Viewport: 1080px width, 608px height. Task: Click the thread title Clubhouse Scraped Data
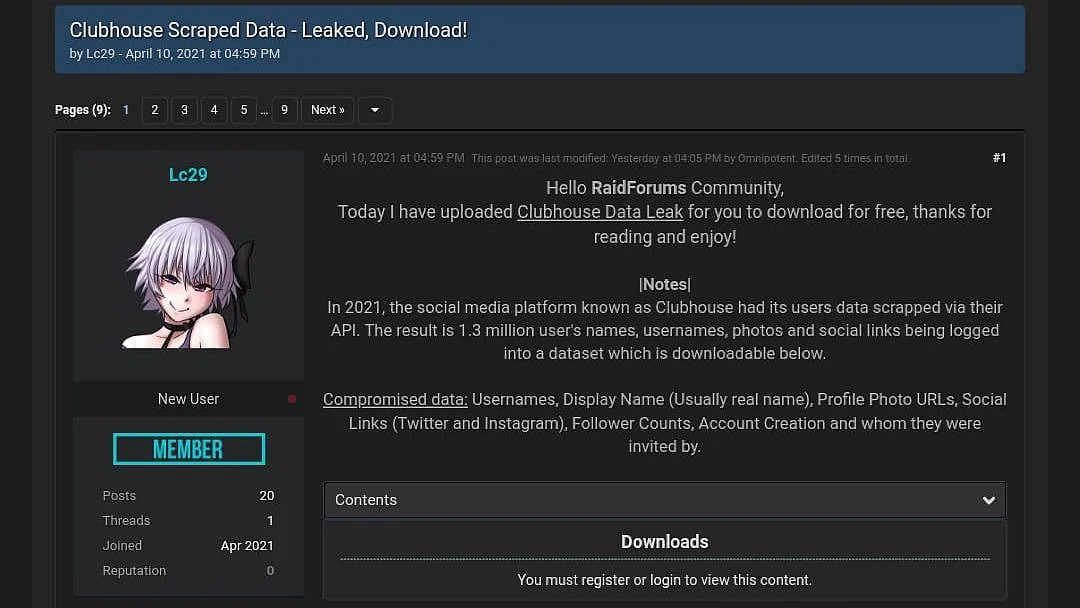click(269, 30)
